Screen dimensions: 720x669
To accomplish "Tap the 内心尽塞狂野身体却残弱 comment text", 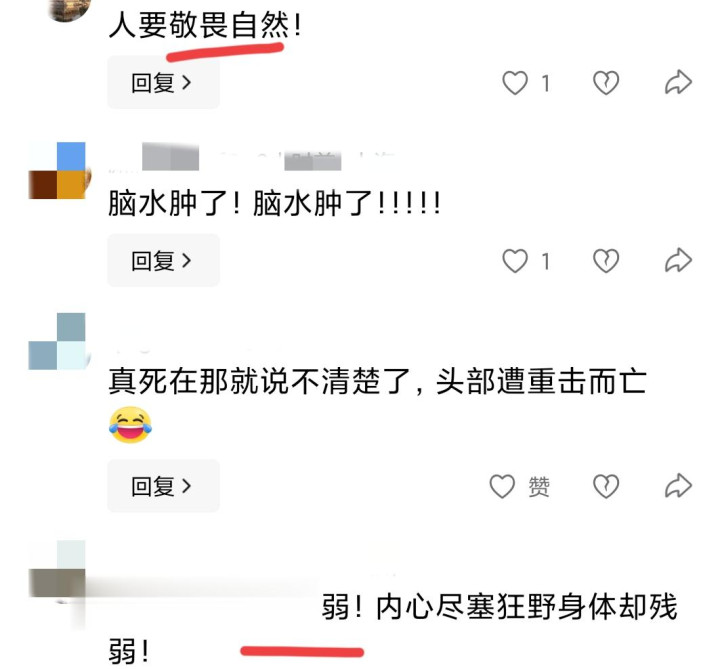I will coord(393,629).
